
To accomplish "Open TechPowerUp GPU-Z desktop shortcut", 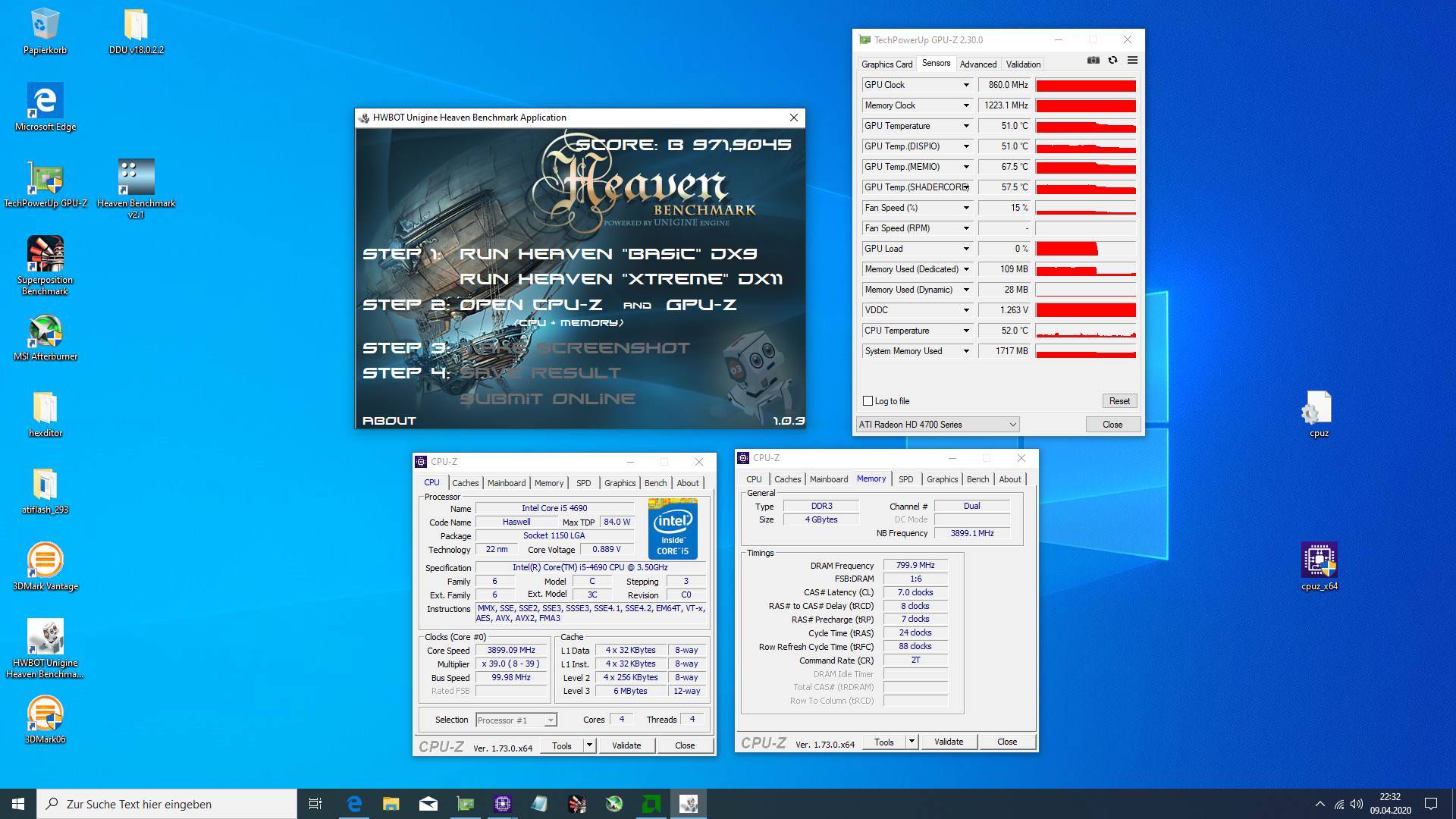I will [45, 184].
